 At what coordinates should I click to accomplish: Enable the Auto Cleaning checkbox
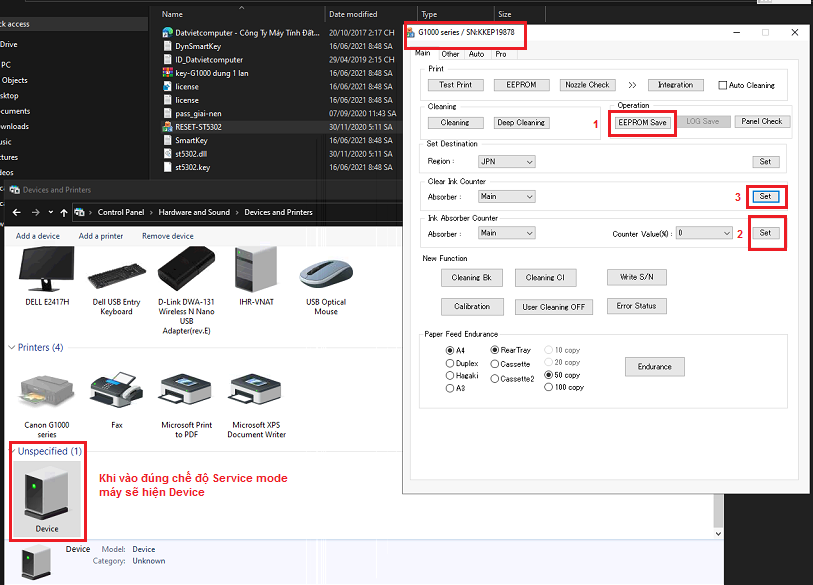tap(722, 85)
